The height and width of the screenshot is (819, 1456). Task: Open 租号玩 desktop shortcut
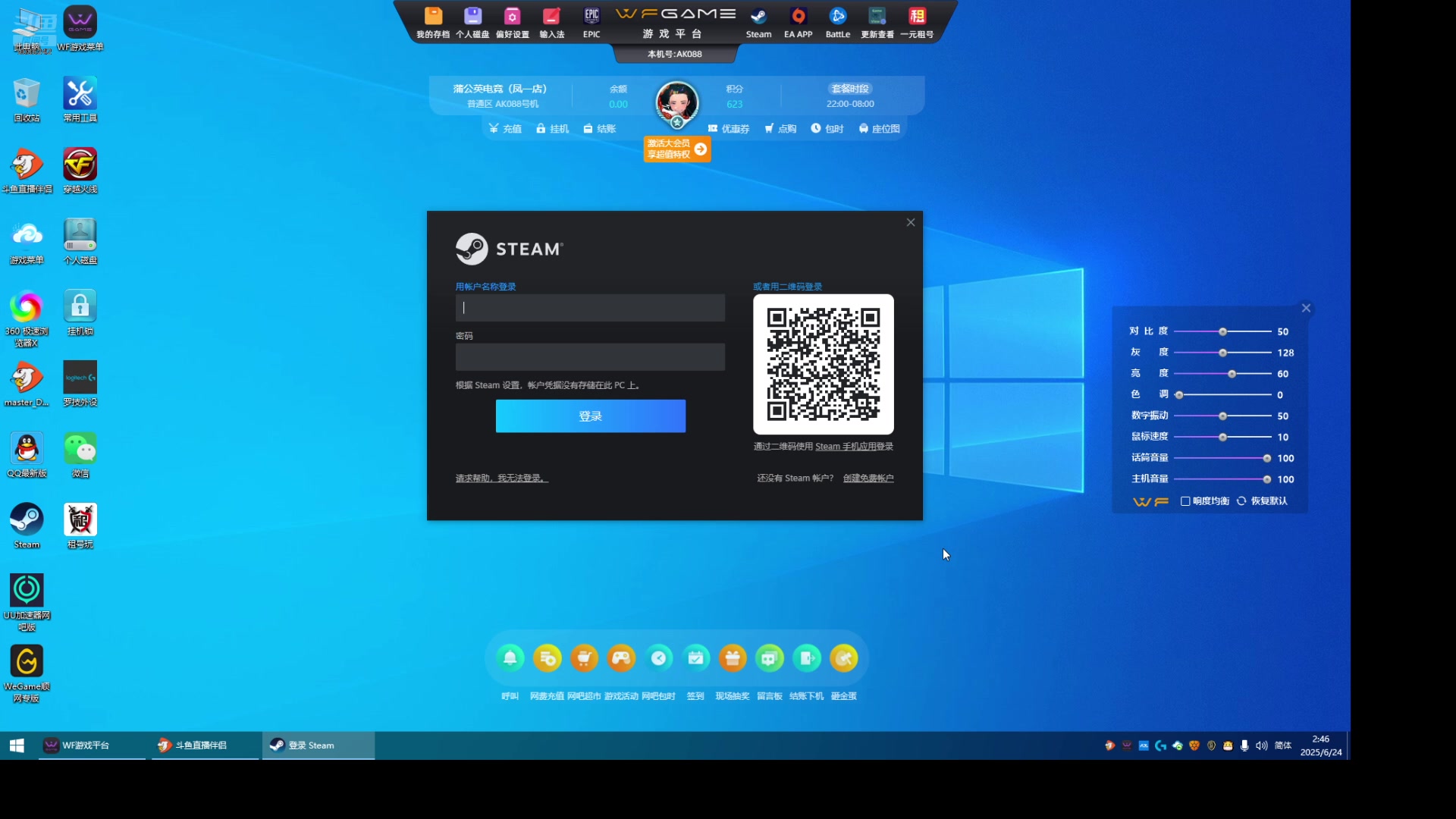click(x=80, y=526)
